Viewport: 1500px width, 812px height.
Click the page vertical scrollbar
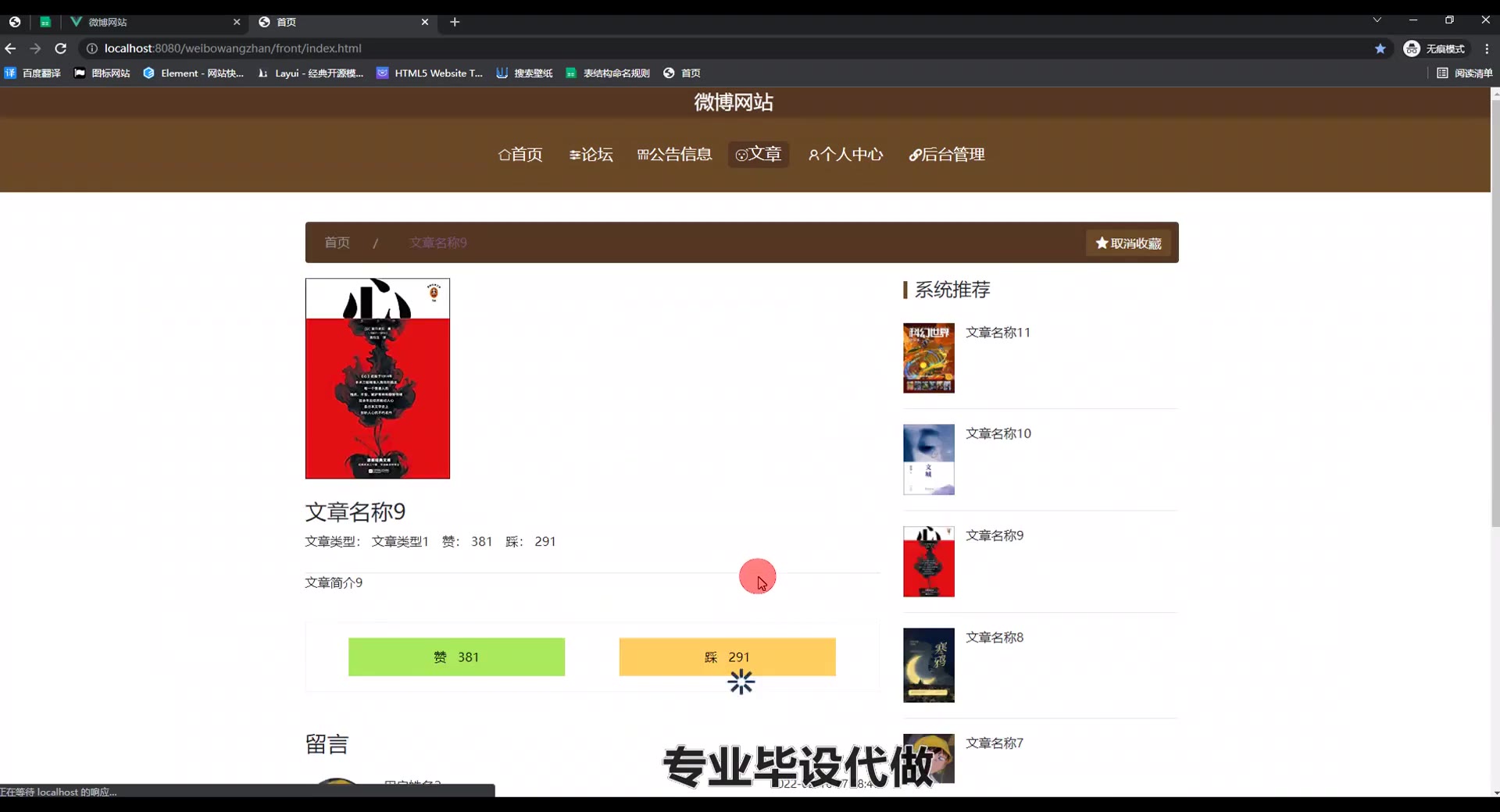pyautogui.click(x=1495, y=312)
